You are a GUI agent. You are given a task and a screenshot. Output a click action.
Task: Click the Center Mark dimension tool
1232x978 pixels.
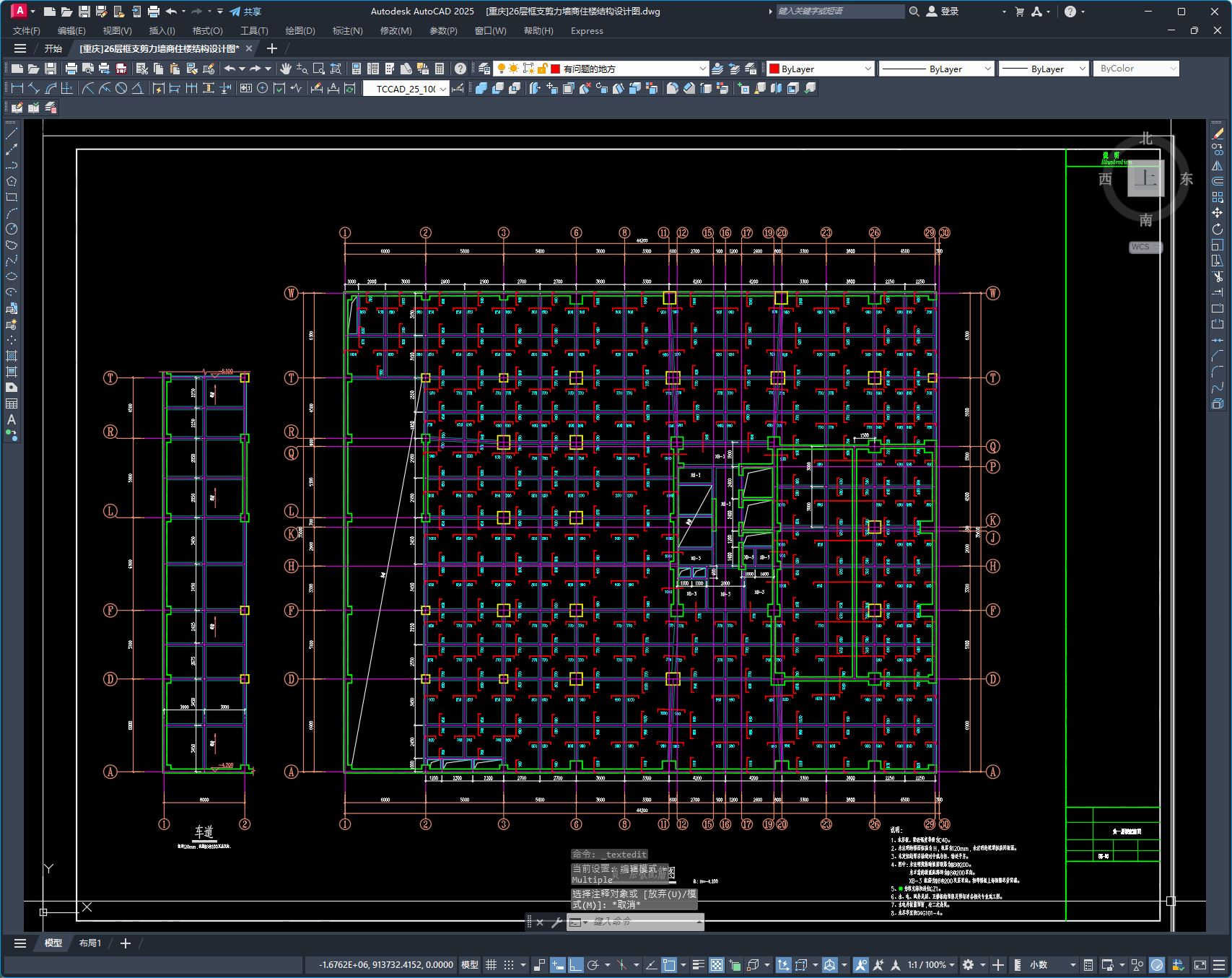click(263, 88)
